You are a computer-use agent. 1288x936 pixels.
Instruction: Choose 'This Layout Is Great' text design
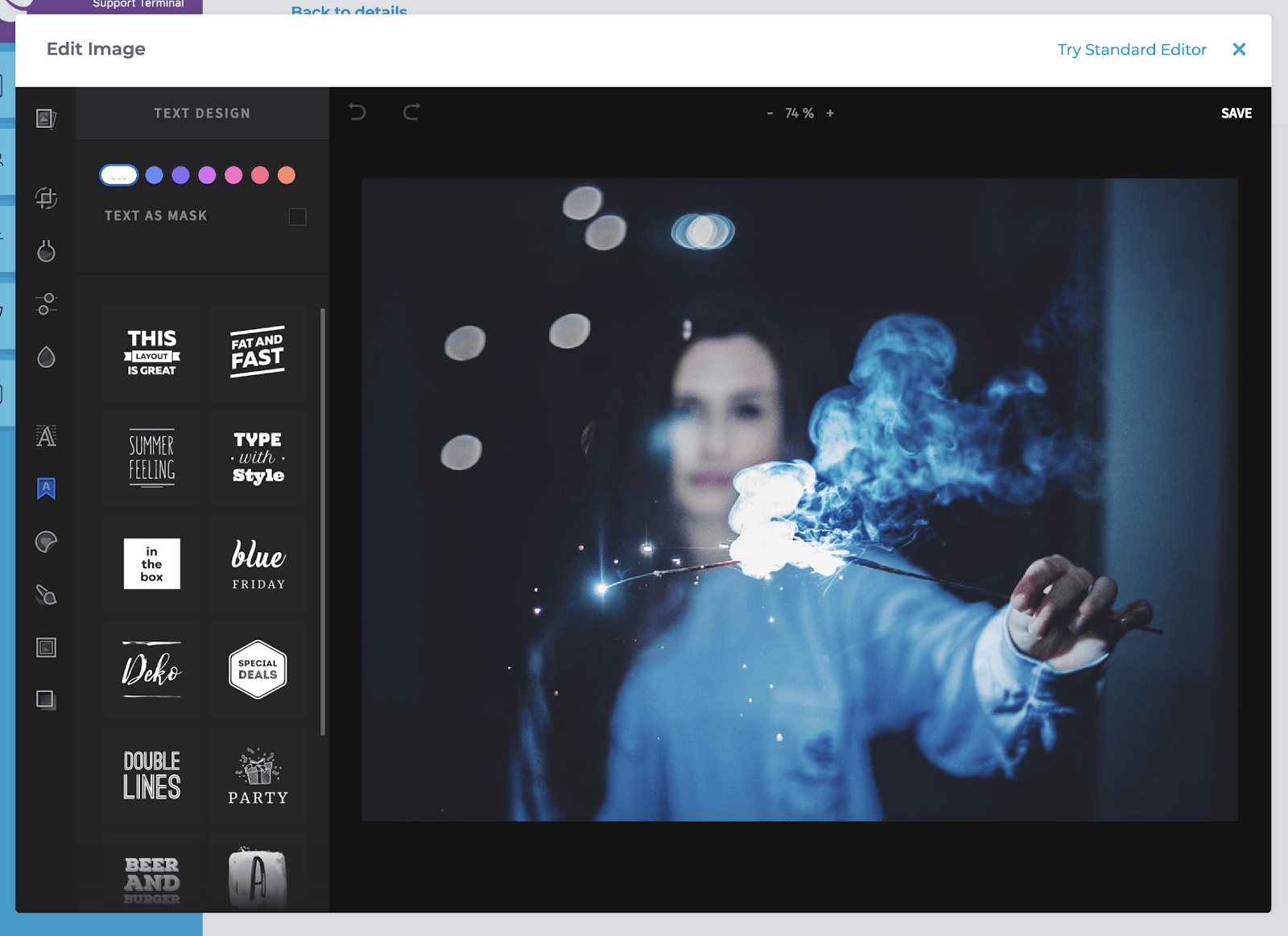click(152, 353)
